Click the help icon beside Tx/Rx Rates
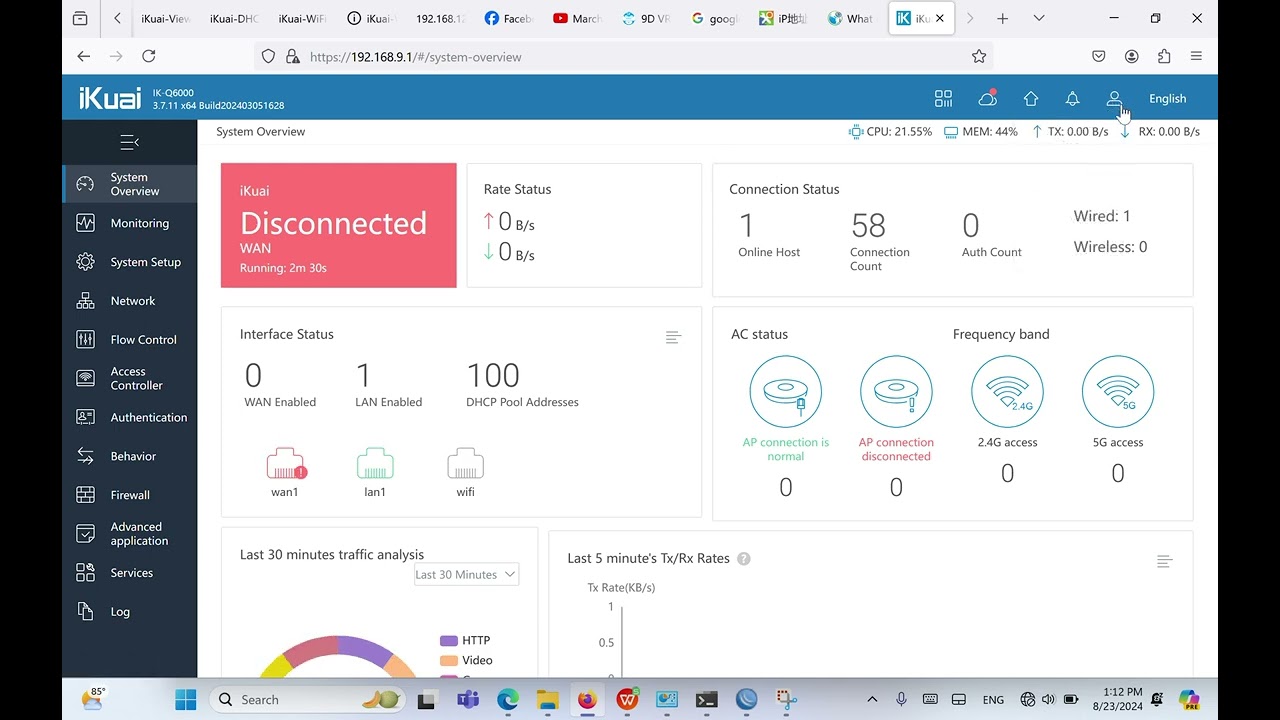 pyautogui.click(x=744, y=559)
